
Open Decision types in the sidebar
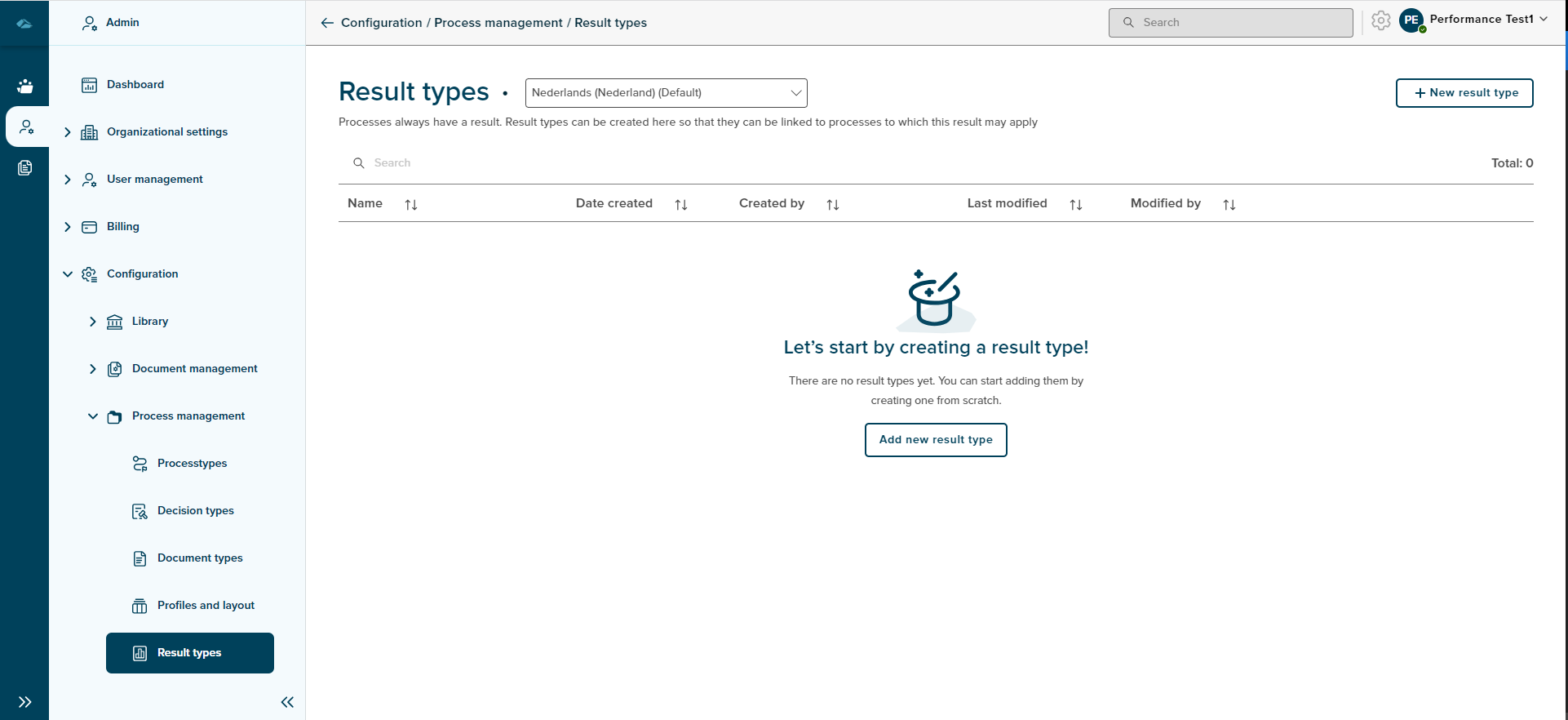click(x=195, y=511)
